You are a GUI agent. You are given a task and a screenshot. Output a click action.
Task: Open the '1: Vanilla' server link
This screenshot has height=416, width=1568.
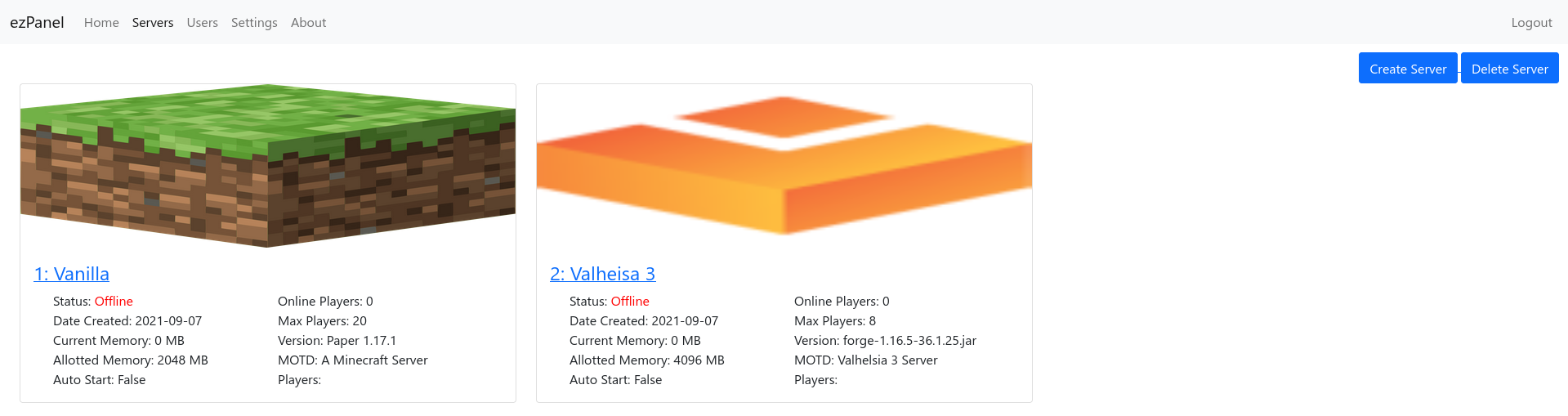coord(72,274)
